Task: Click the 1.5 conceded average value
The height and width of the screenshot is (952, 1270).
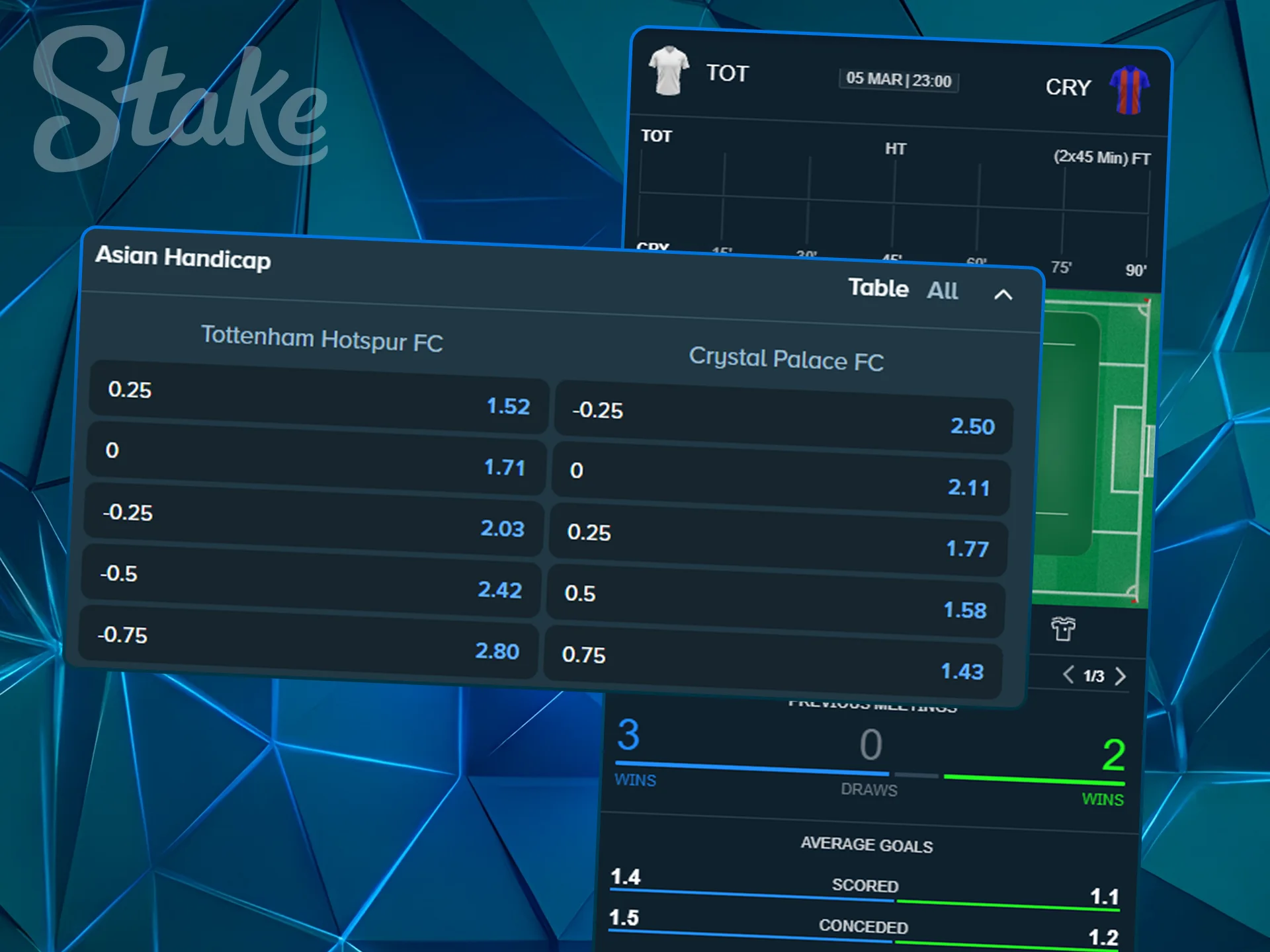Action: pyautogui.click(x=624, y=918)
